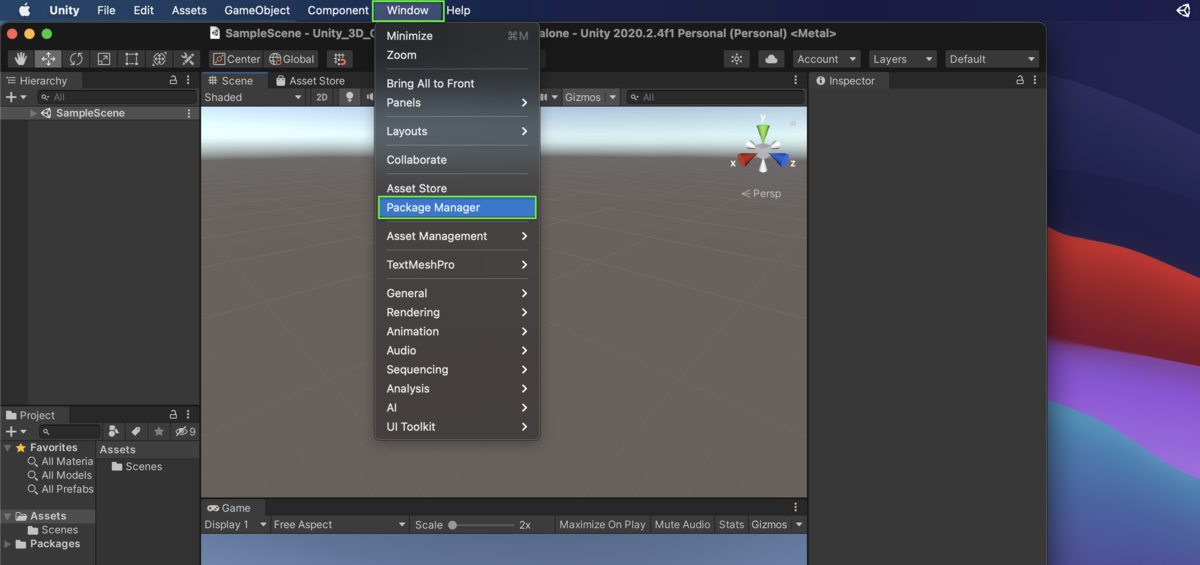
Task: Open the Rendering submenu
Action: click(458, 312)
